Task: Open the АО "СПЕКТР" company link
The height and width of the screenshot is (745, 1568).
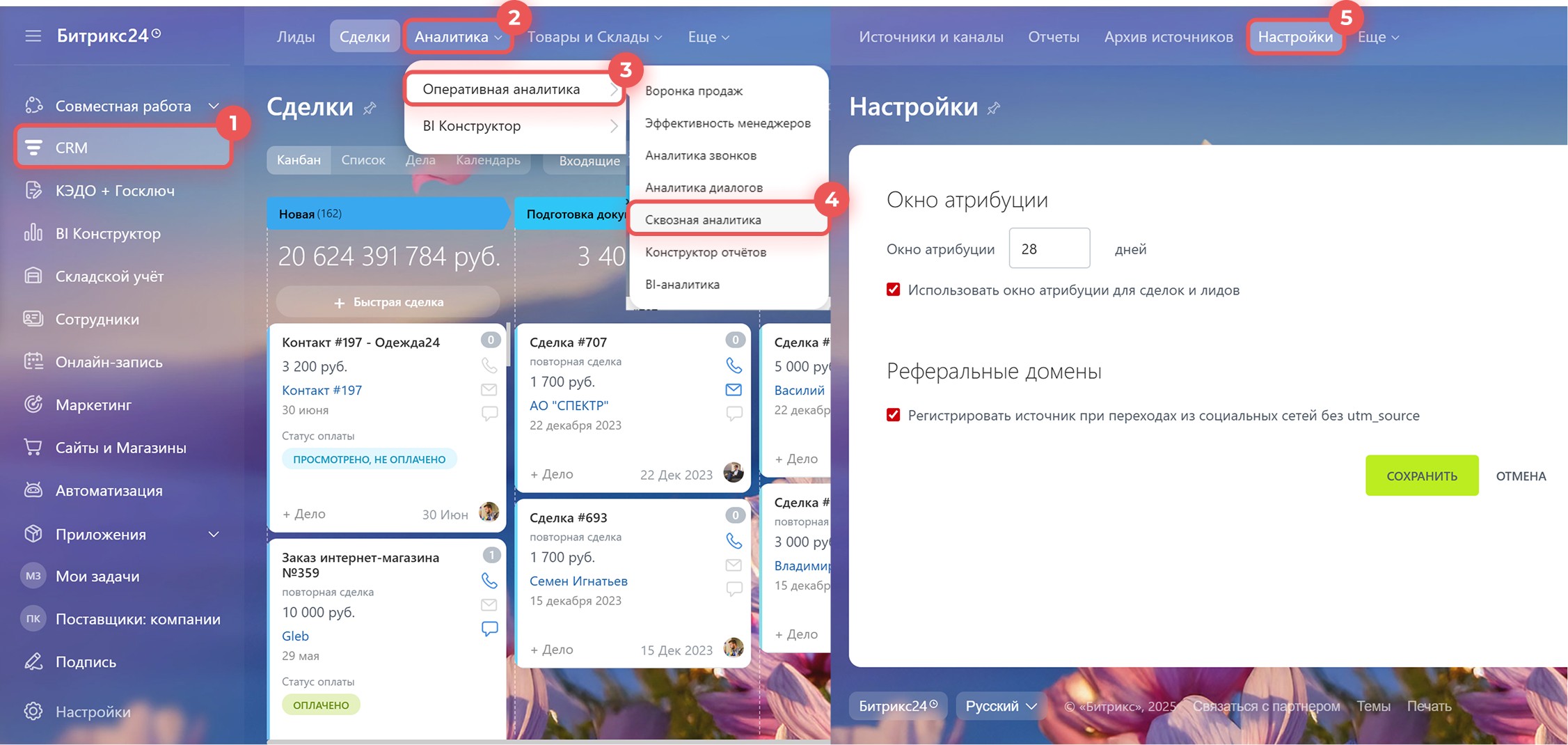Action: coord(569,405)
